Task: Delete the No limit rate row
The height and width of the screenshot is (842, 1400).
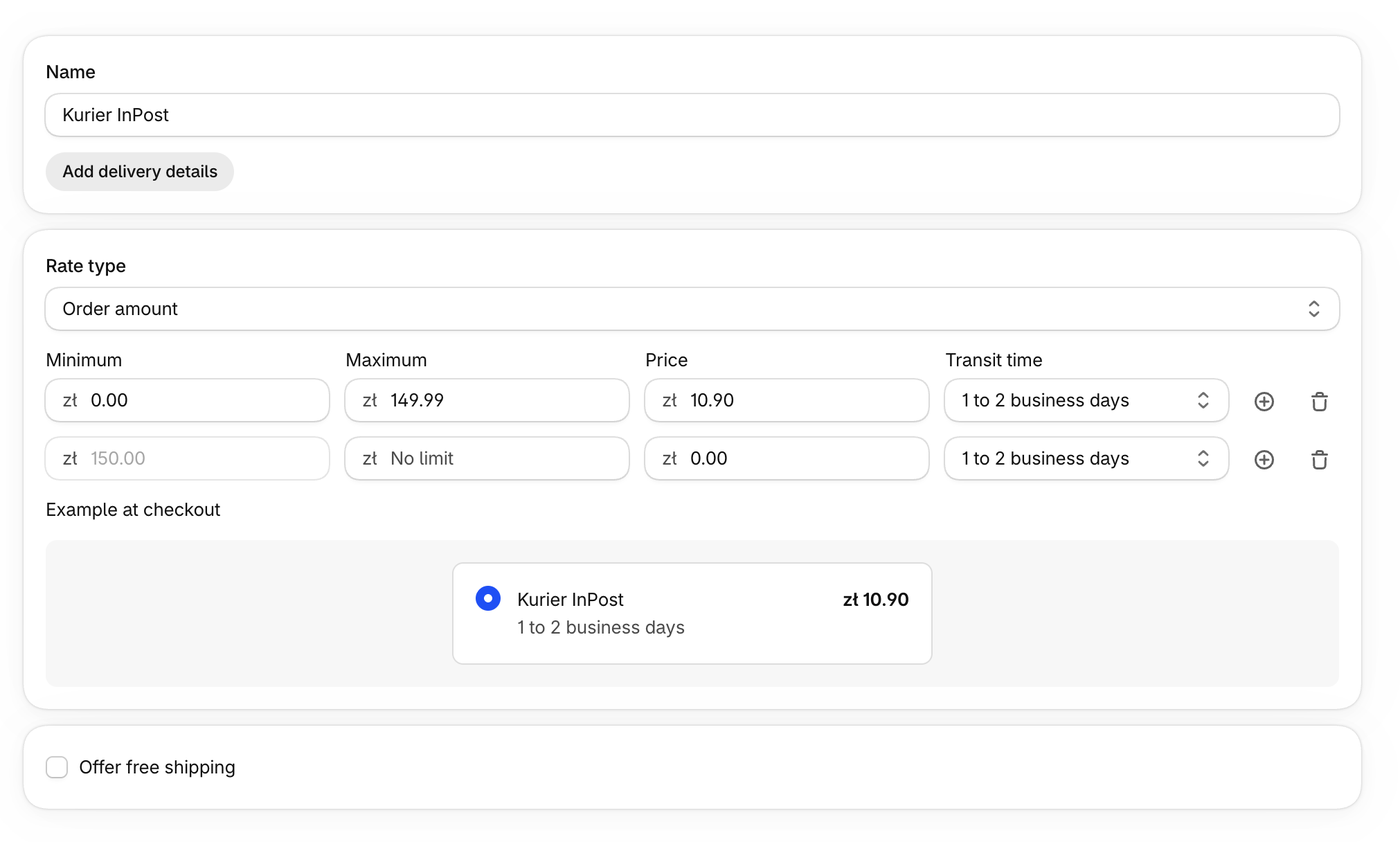Action: coord(1319,459)
